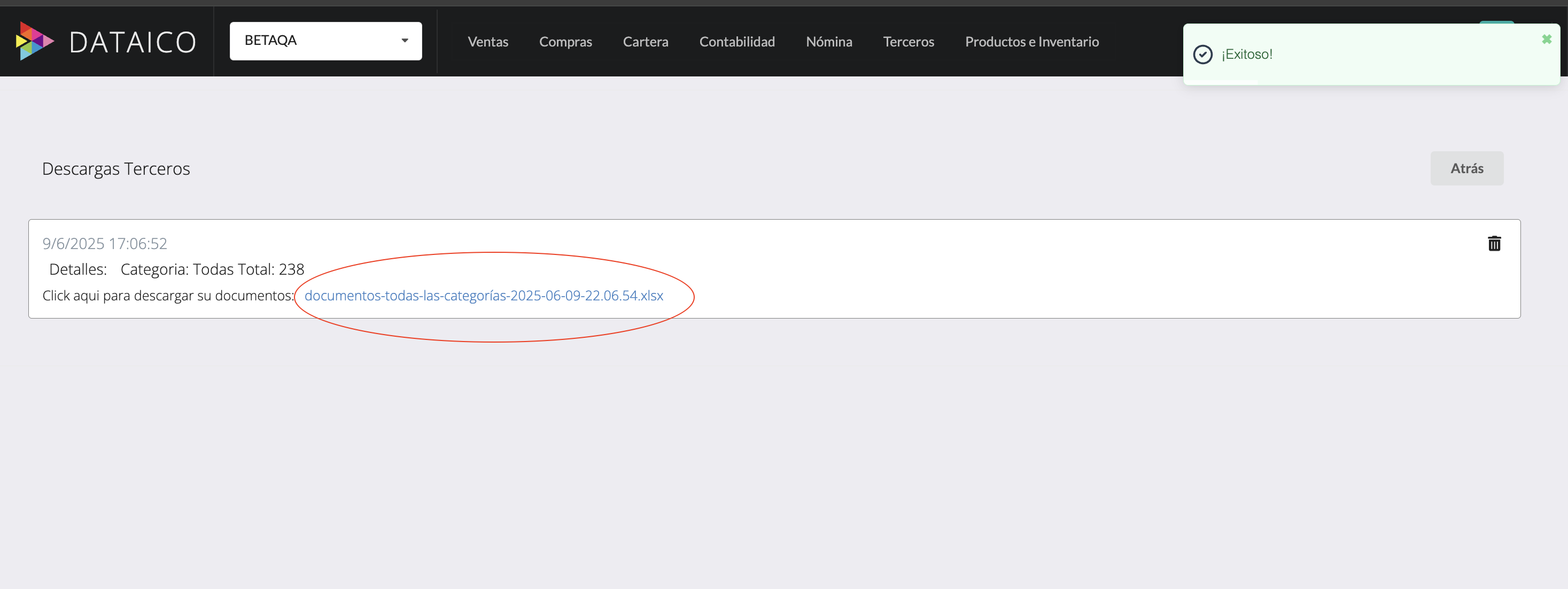Open the BETAQA company dropdown
Screen dimensions: 1568x589
click(325, 41)
